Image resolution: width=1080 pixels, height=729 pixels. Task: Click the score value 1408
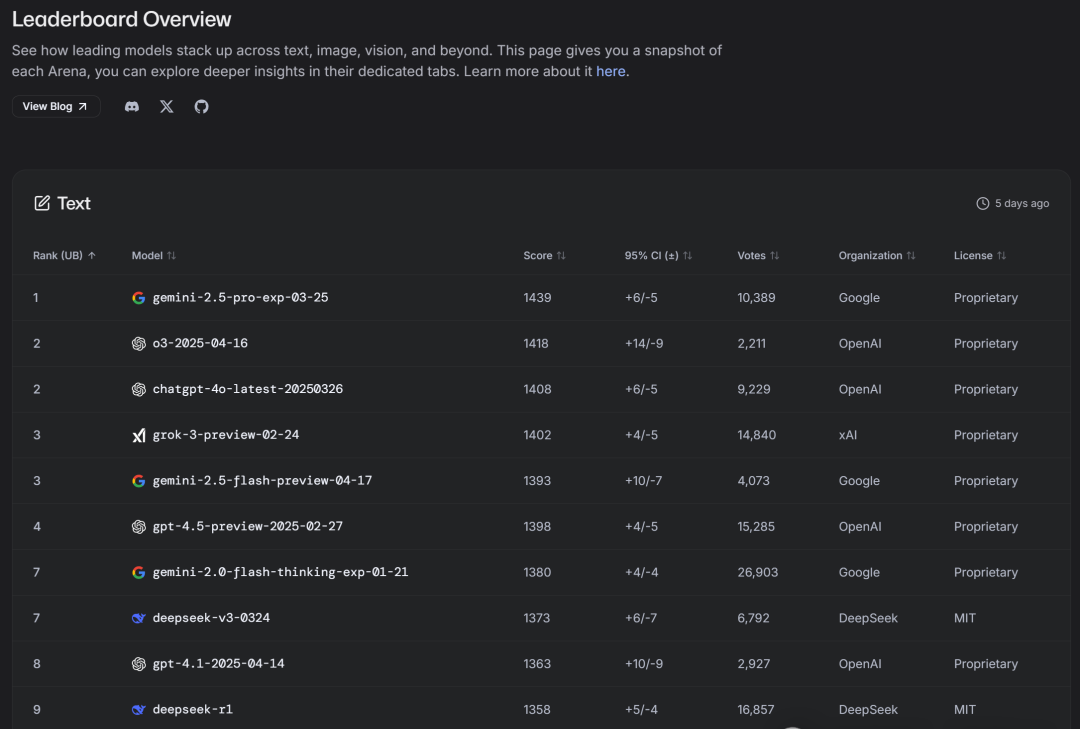coord(537,389)
